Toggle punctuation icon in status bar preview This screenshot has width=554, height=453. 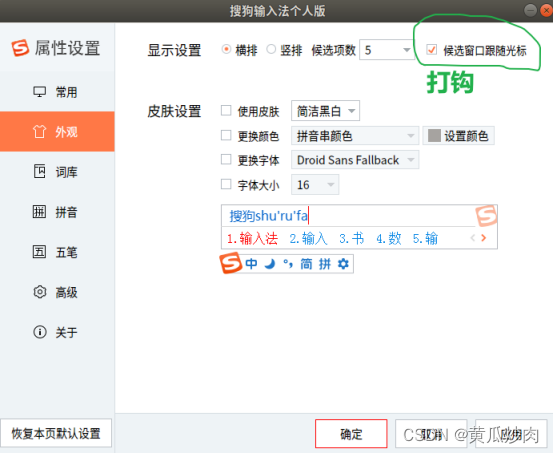pyautogui.click(x=288, y=264)
